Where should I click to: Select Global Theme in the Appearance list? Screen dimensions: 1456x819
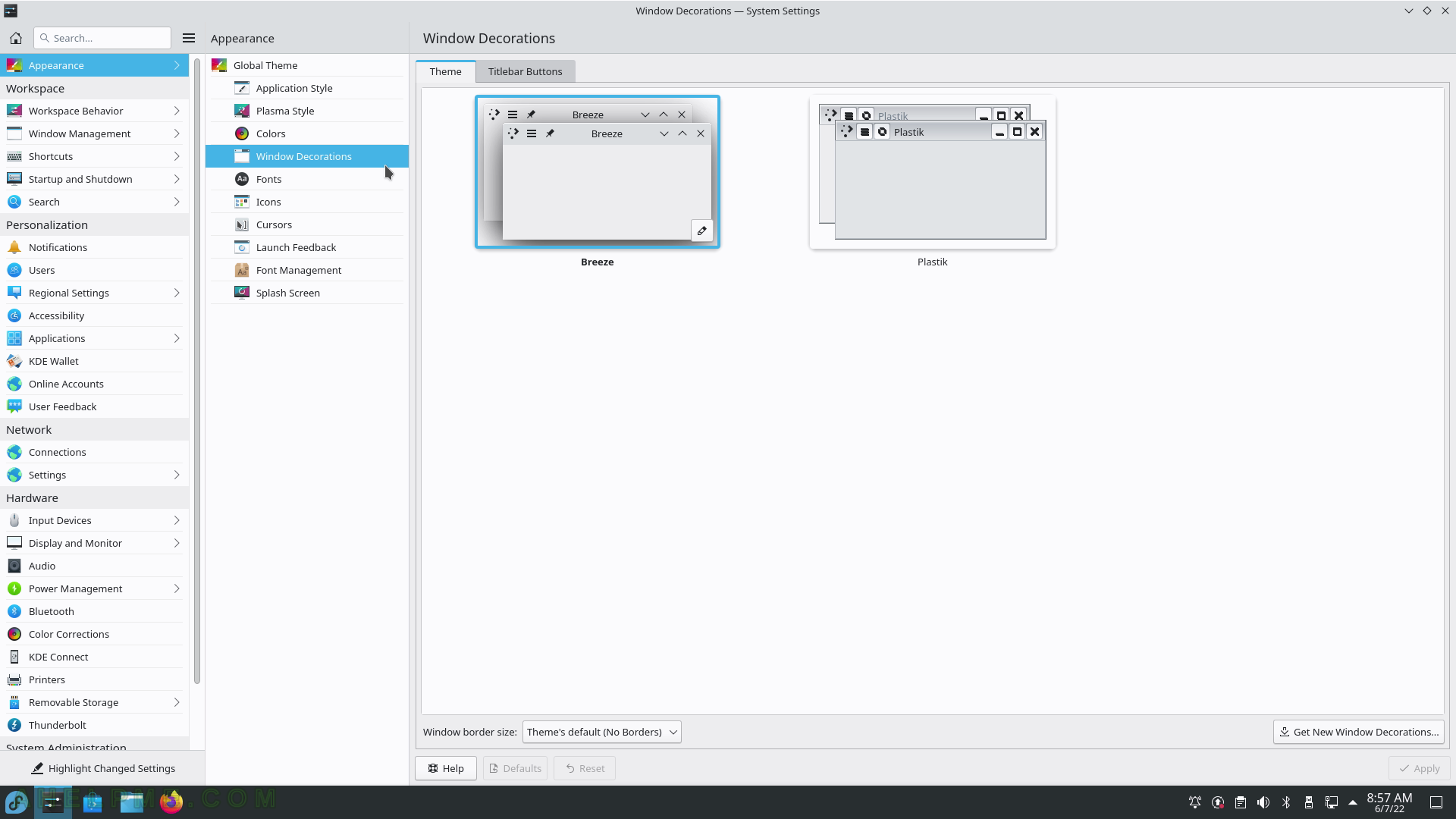click(x=307, y=65)
